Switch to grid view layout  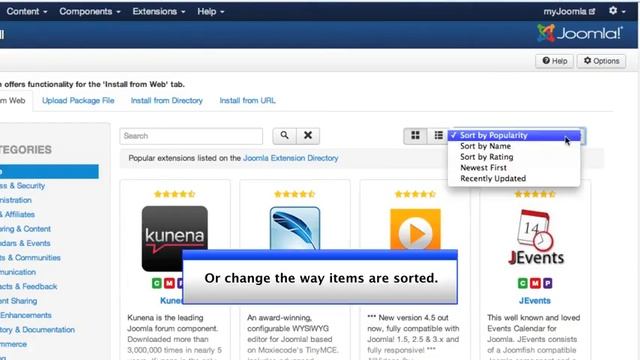(x=415, y=136)
